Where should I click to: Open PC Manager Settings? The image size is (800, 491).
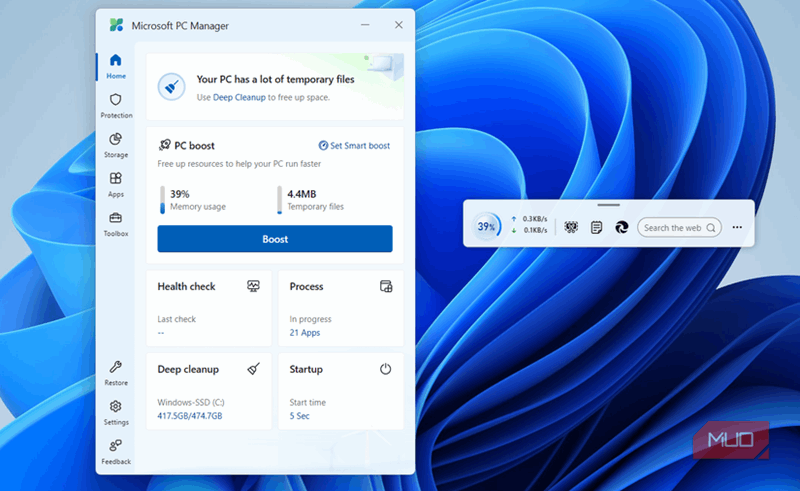tap(116, 412)
